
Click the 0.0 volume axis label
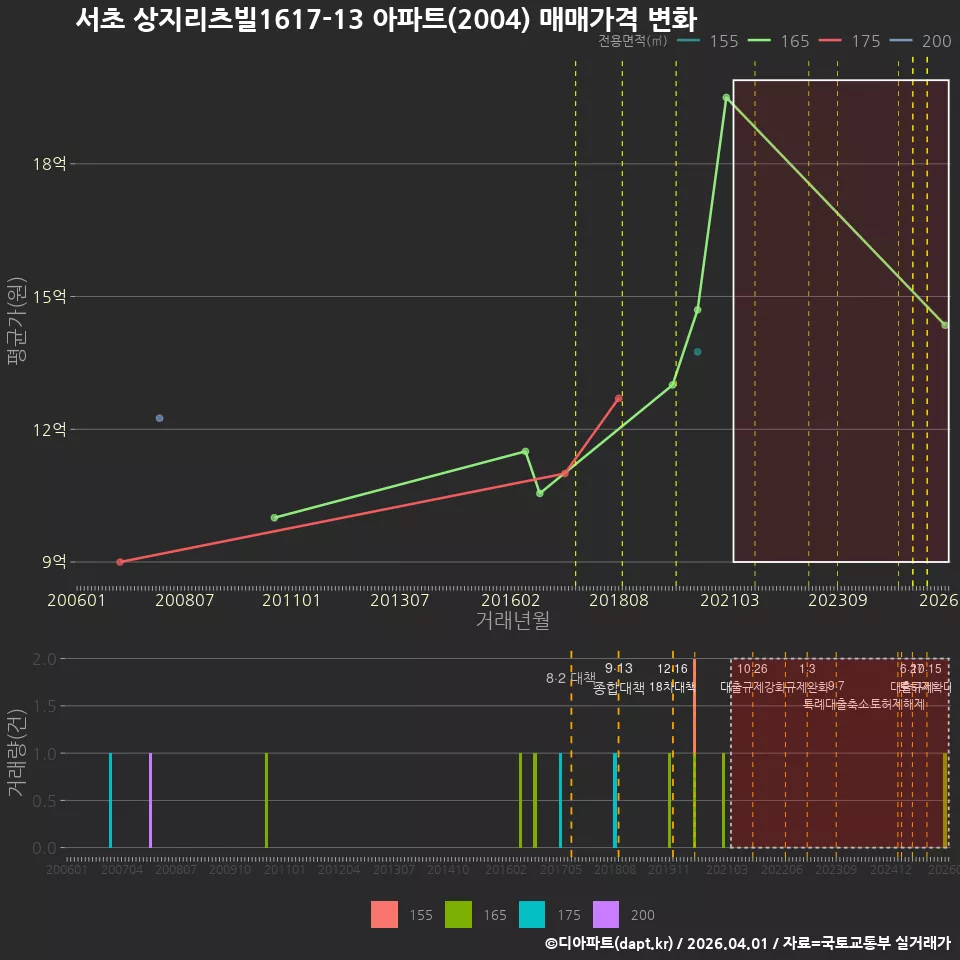click(44, 848)
